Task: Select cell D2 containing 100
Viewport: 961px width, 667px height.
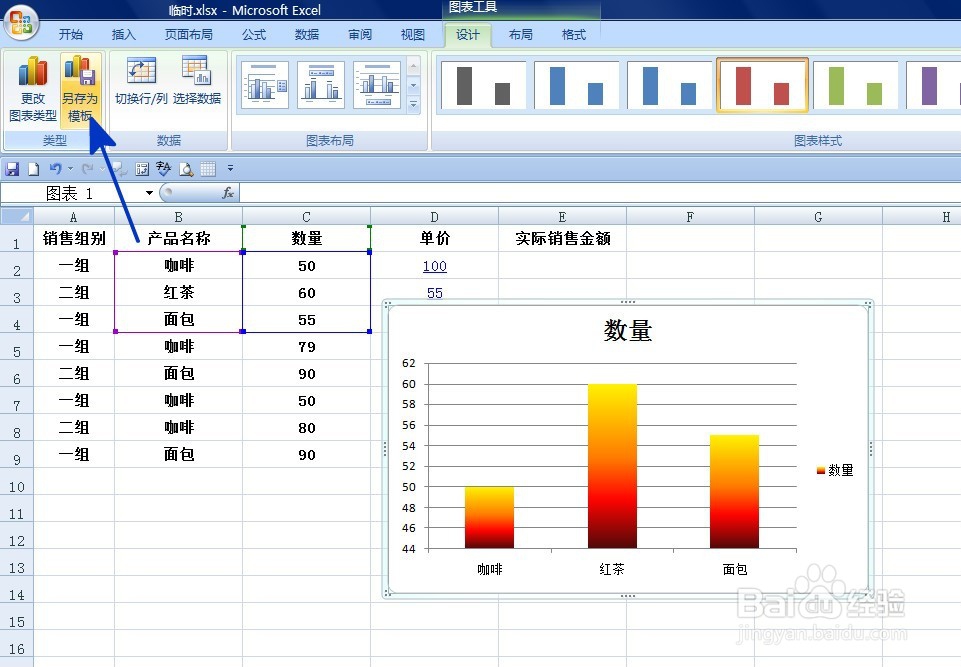Action: pyautogui.click(x=433, y=266)
